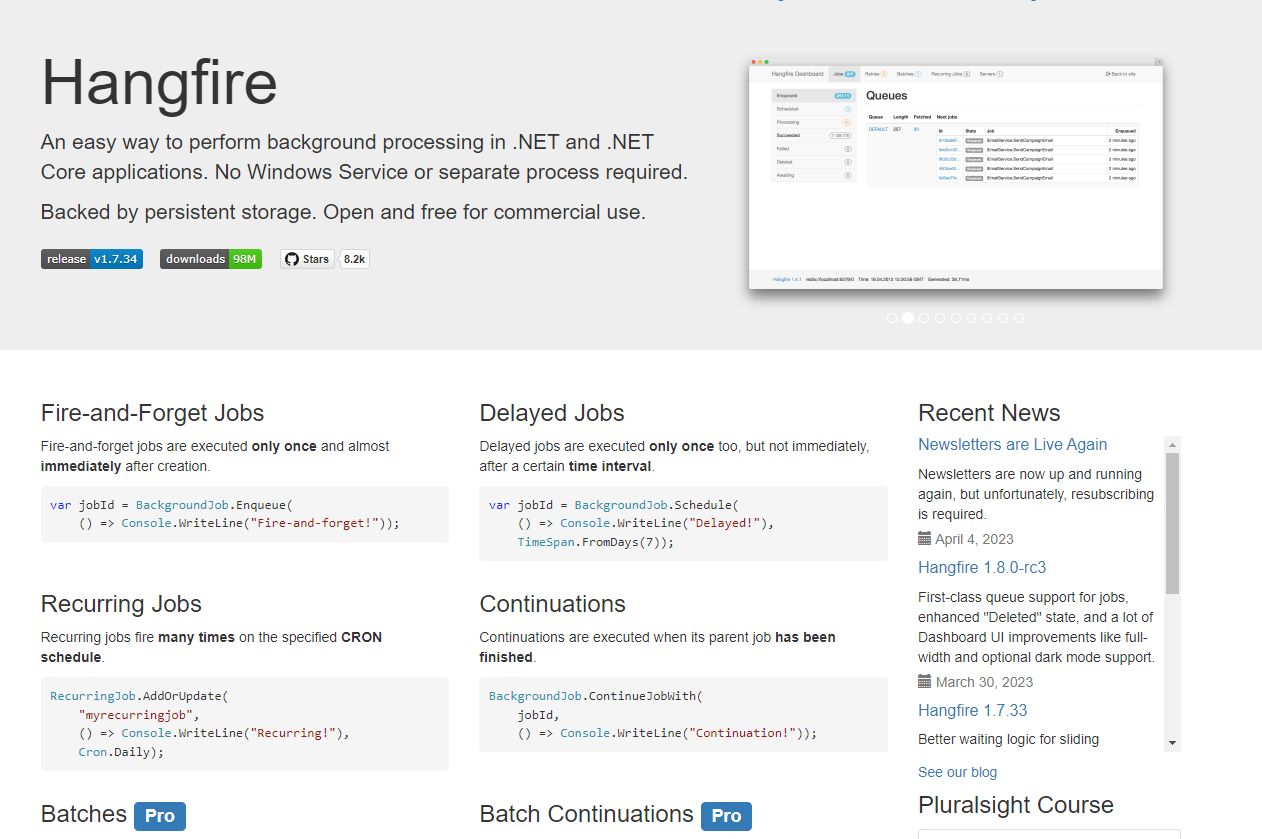The height and width of the screenshot is (839, 1262).
Task: Open the downloads 98M badge
Action: tap(211, 259)
